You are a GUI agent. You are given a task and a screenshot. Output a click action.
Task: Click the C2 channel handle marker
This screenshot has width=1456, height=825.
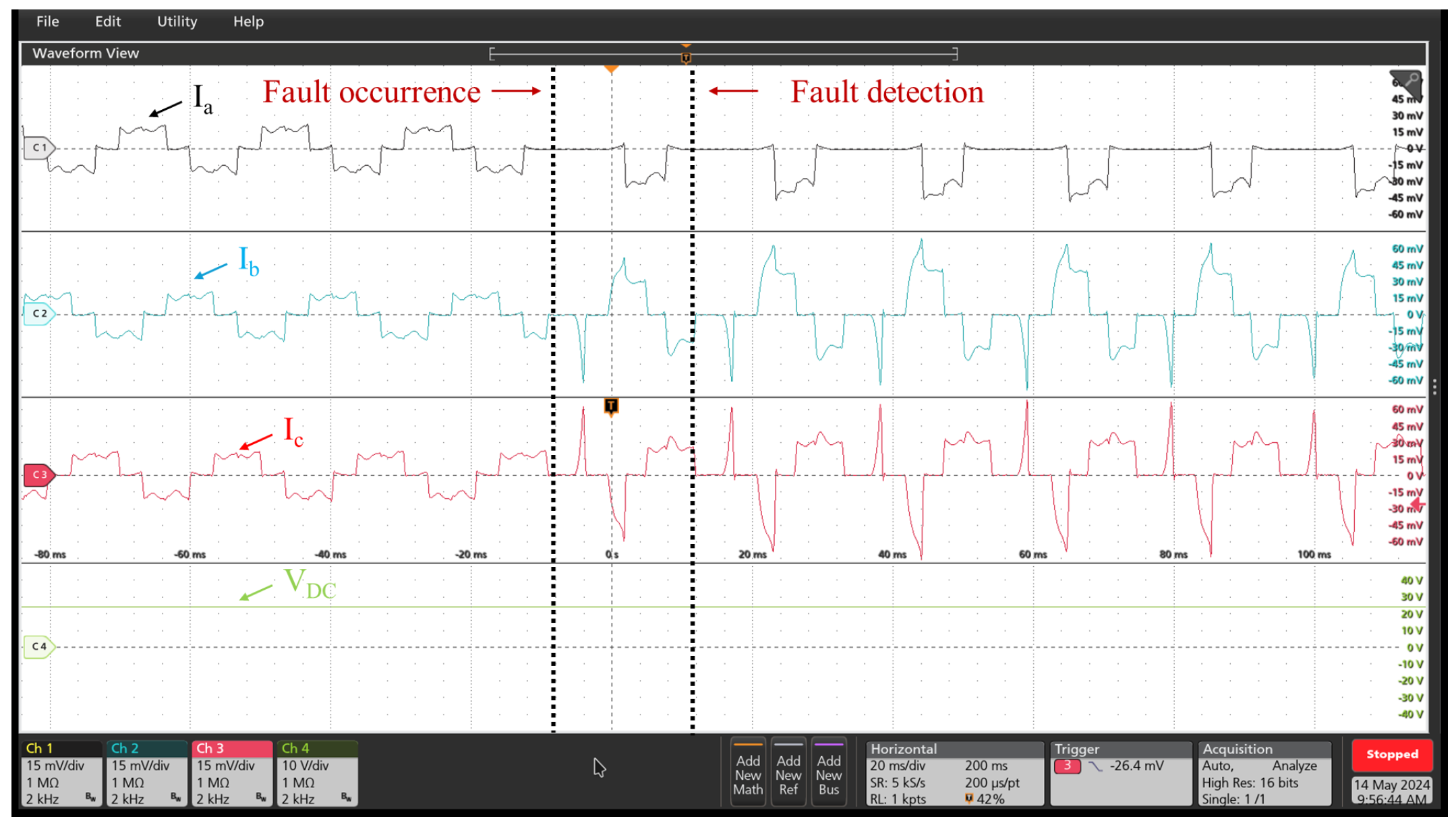tap(38, 313)
